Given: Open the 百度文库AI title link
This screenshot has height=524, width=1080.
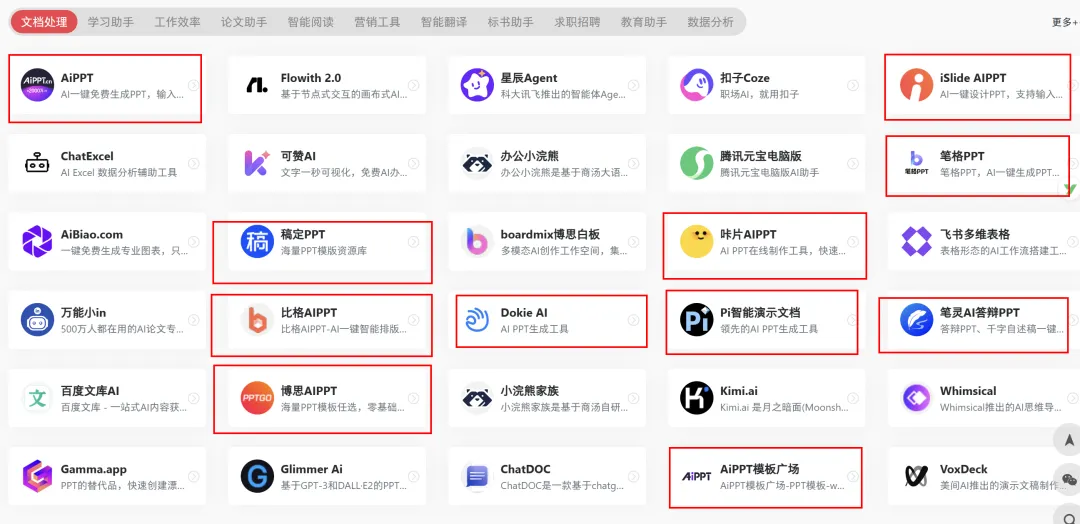Looking at the screenshot, I should (x=90, y=391).
